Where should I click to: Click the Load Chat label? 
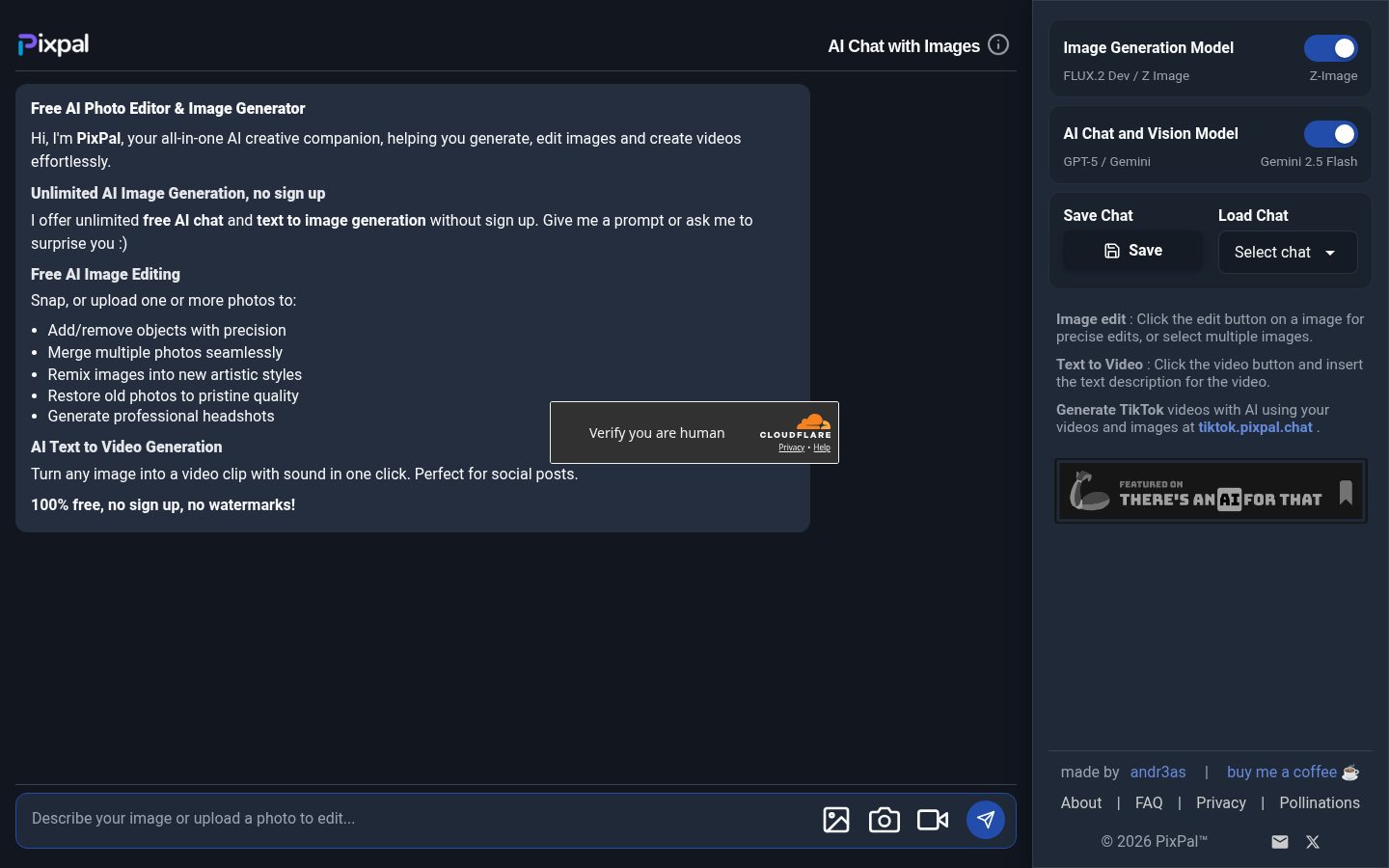click(1253, 216)
